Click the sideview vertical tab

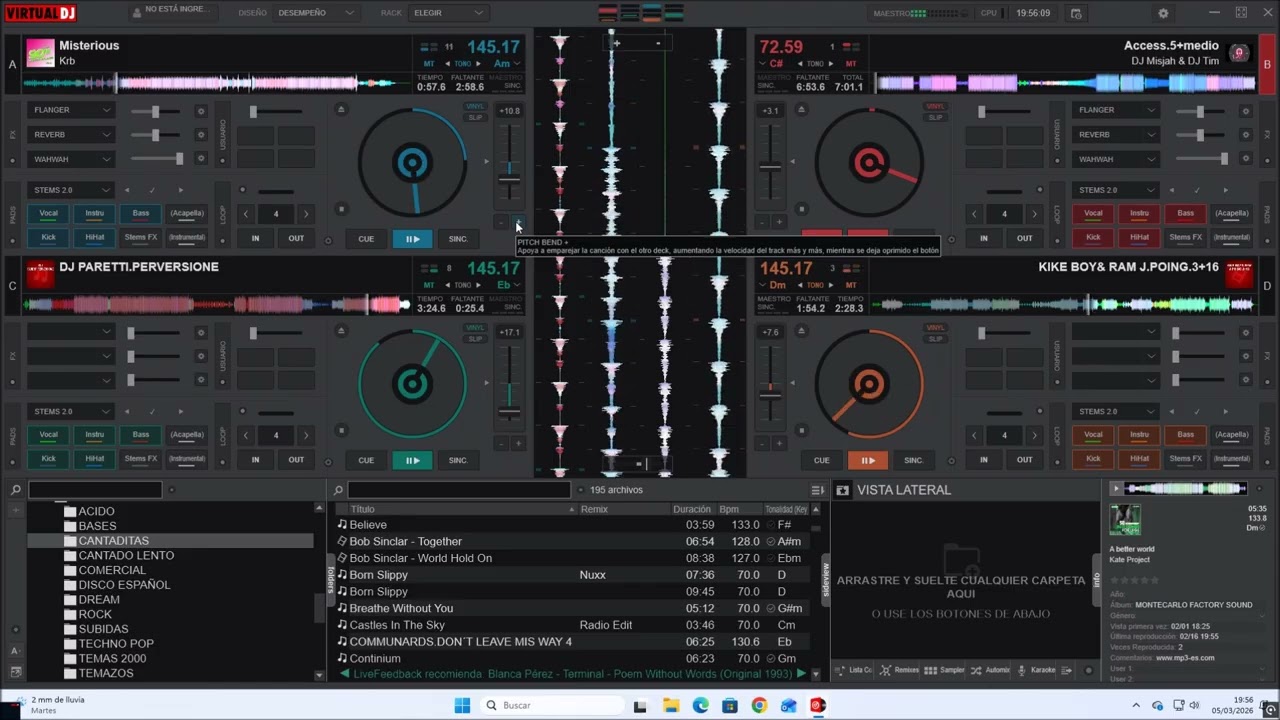point(826,580)
